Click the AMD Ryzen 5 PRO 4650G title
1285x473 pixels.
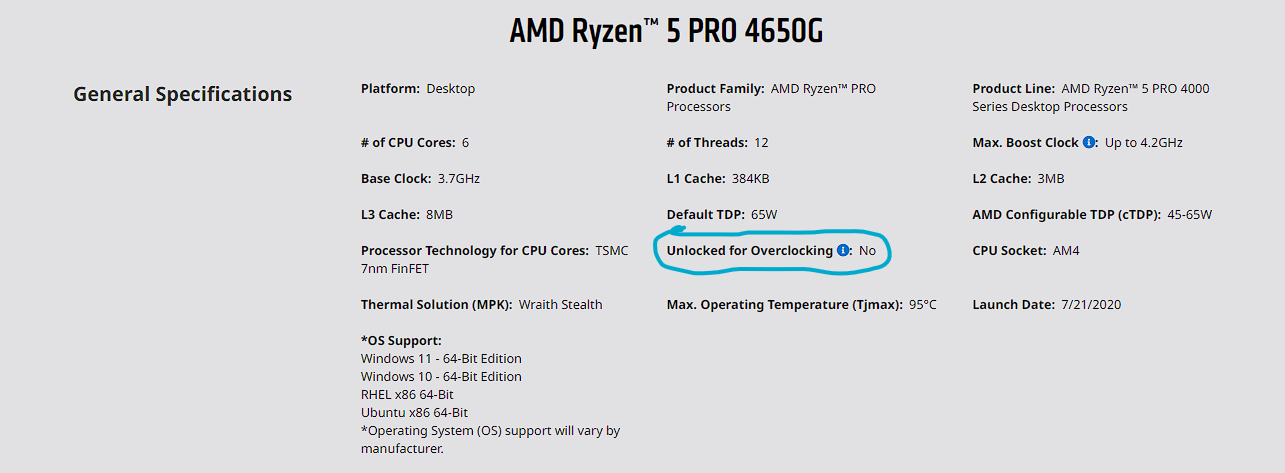coord(666,31)
